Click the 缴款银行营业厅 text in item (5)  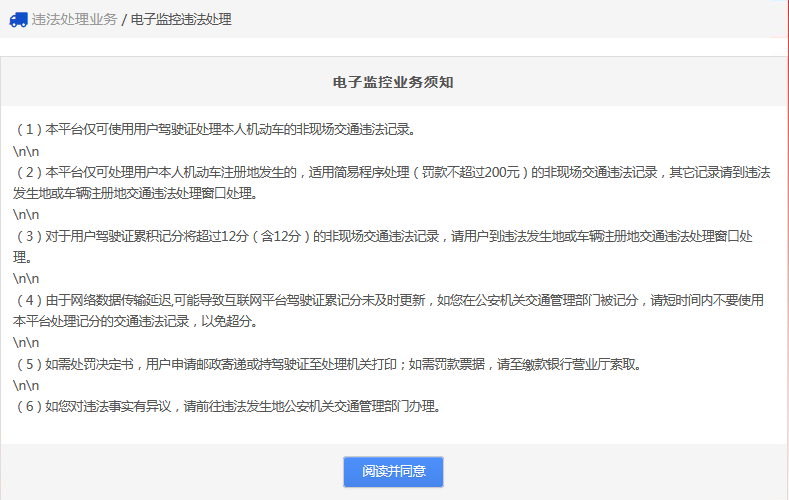[563, 364]
